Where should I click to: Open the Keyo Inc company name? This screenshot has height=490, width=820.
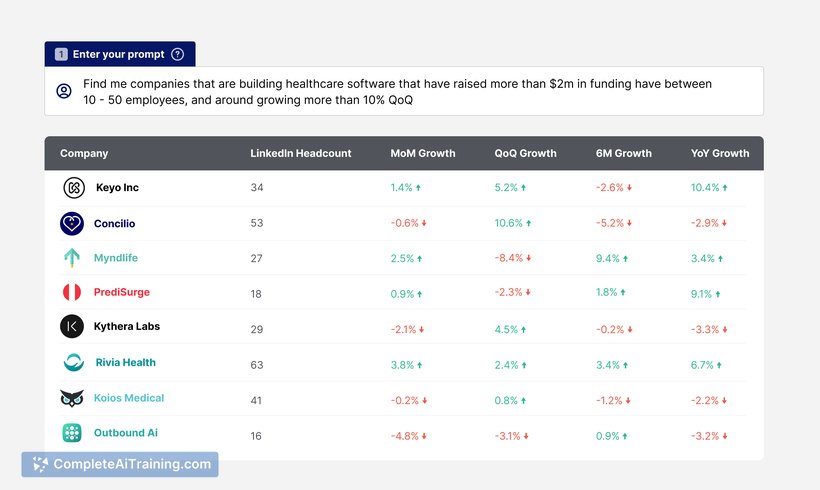click(x=117, y=187)
